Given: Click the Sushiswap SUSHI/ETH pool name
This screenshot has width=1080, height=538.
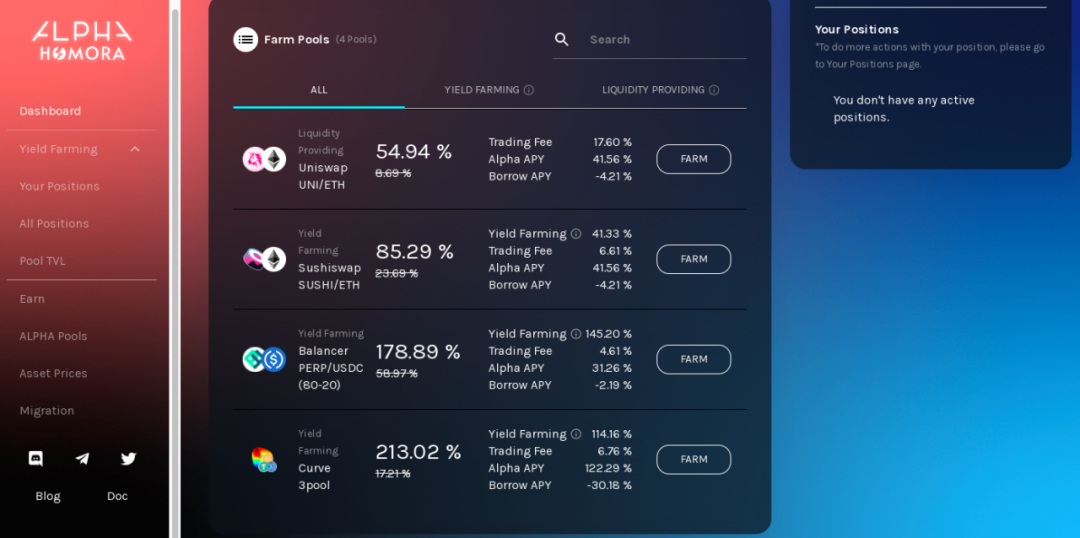Looking at the screenshot, I should click(x=329, y=276).
